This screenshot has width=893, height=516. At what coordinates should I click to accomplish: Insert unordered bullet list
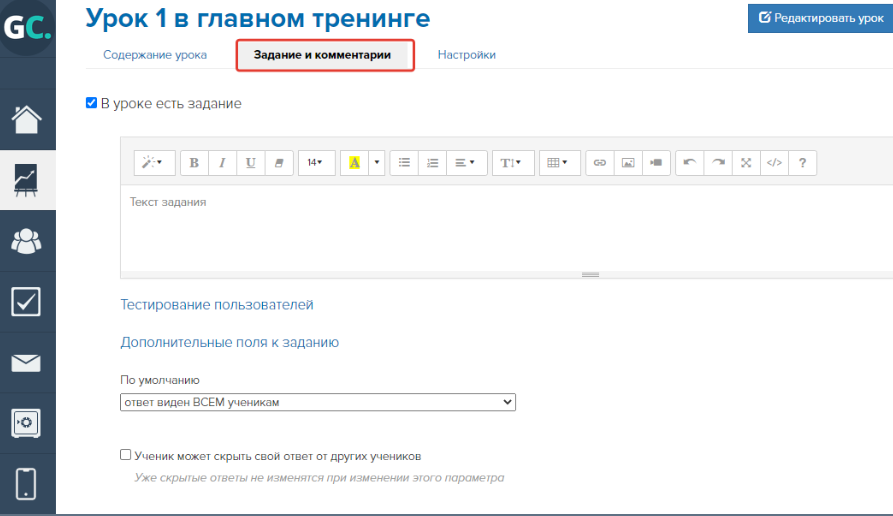click(404, 163)
